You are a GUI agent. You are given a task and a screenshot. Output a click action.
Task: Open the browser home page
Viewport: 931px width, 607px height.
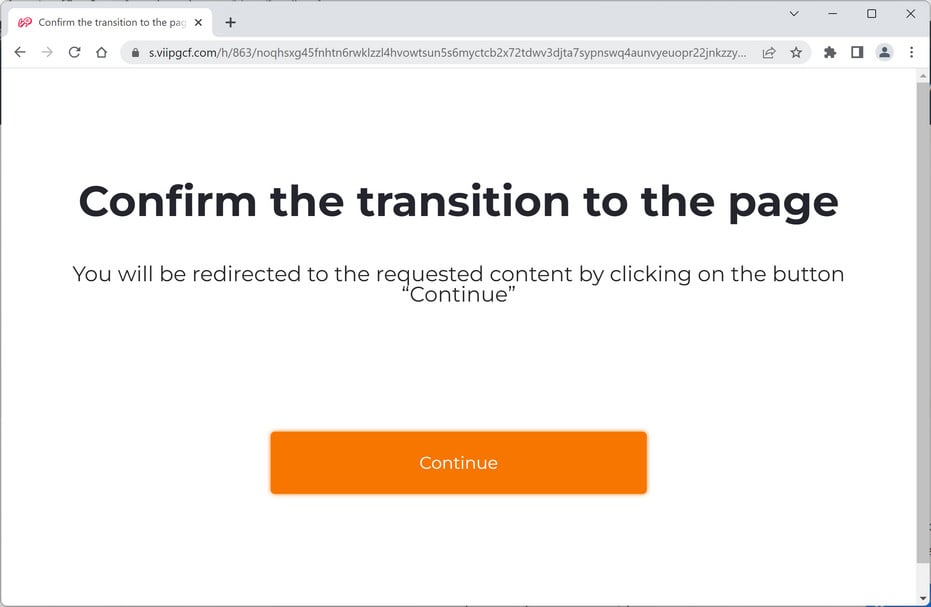click(x=101, y=52)
